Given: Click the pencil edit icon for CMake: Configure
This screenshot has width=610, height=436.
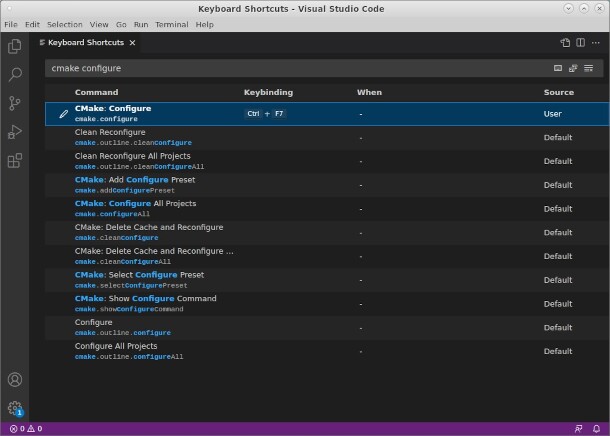Looking at the screenshot, I should (63, 114).
